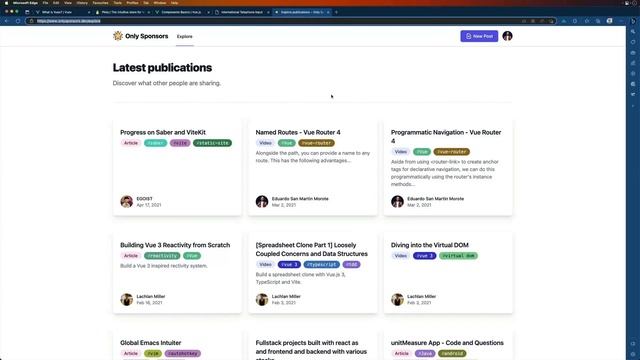Click the Edge profile icon in toolbar
Image resolution: width=640 pixels, height=360 pixels.
609,21
